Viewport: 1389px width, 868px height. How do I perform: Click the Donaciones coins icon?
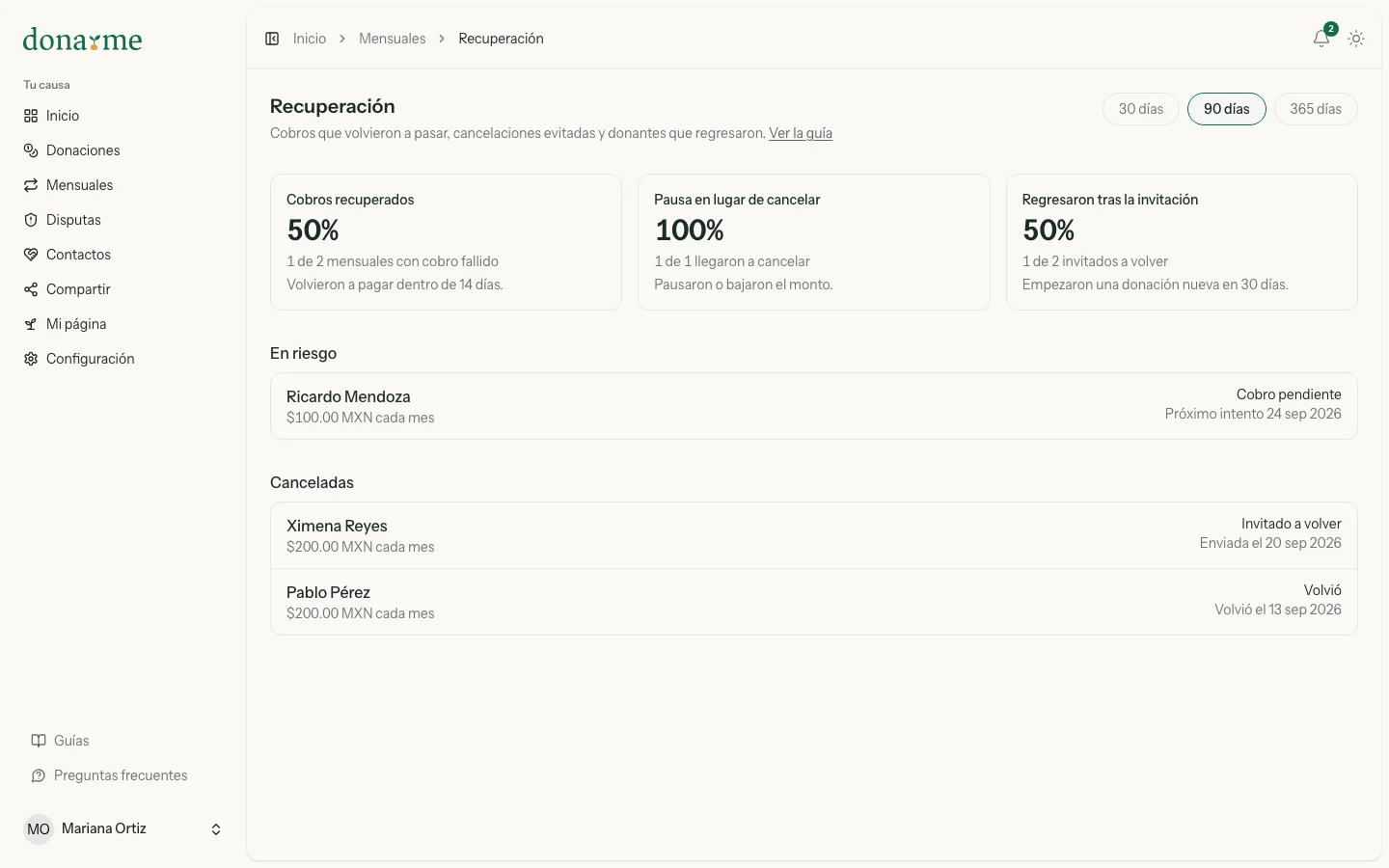point(31,150)
